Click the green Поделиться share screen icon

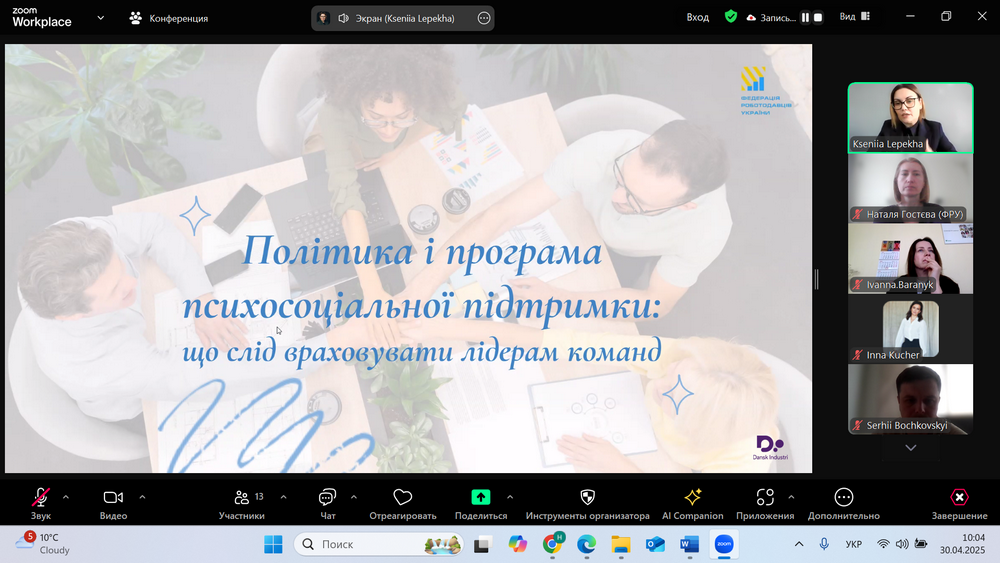(480, 497)
